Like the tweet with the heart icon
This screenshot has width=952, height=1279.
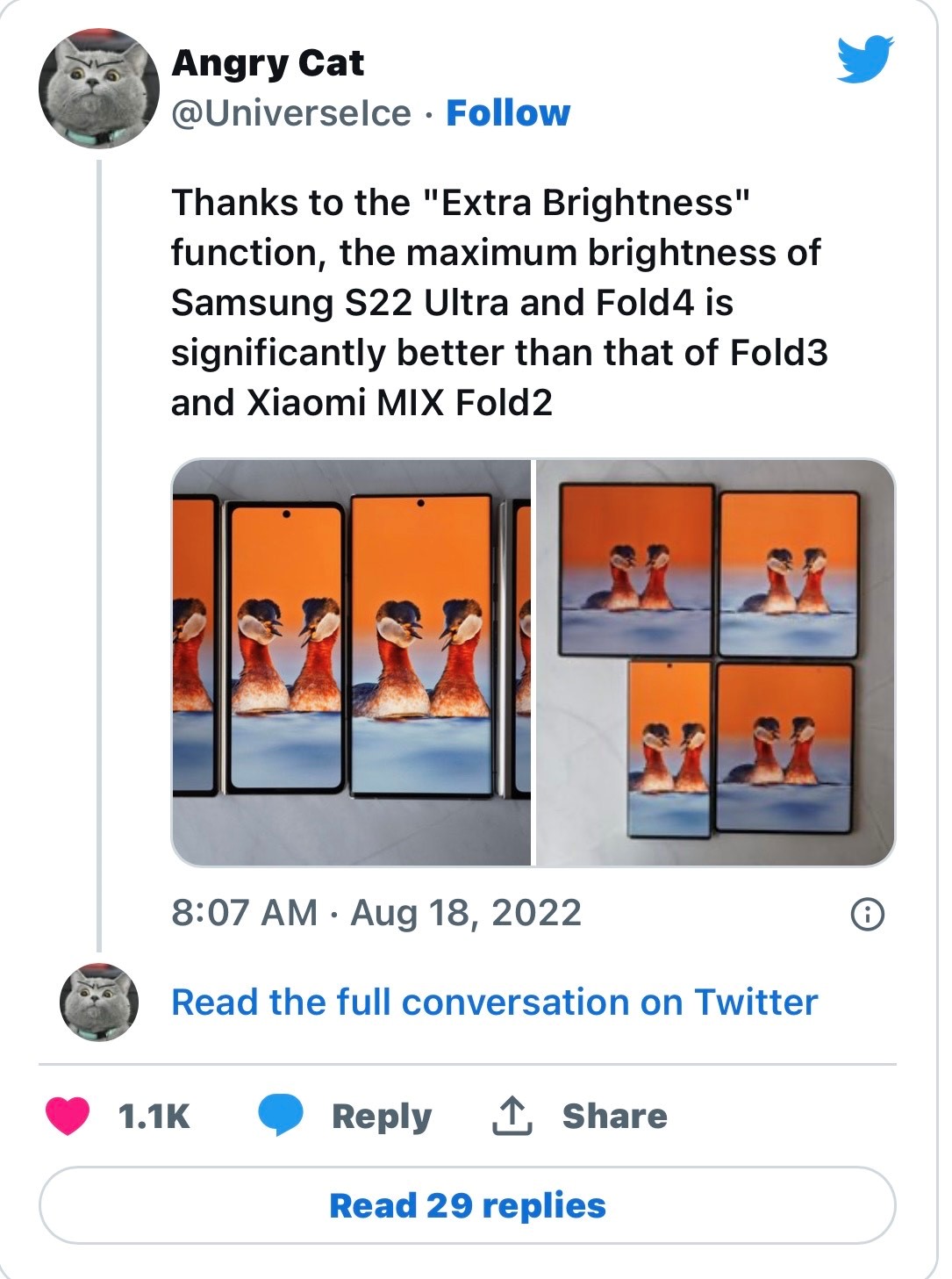coord(68,1116)
